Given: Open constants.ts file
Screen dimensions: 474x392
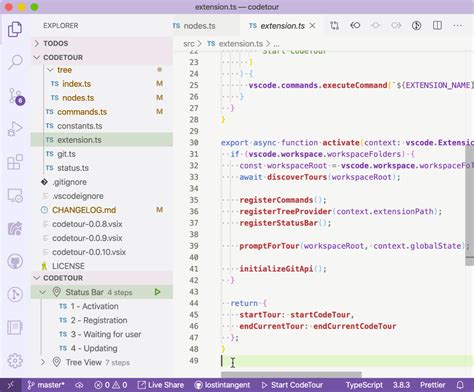Looking at the screenshot, I should click(79, 126).
